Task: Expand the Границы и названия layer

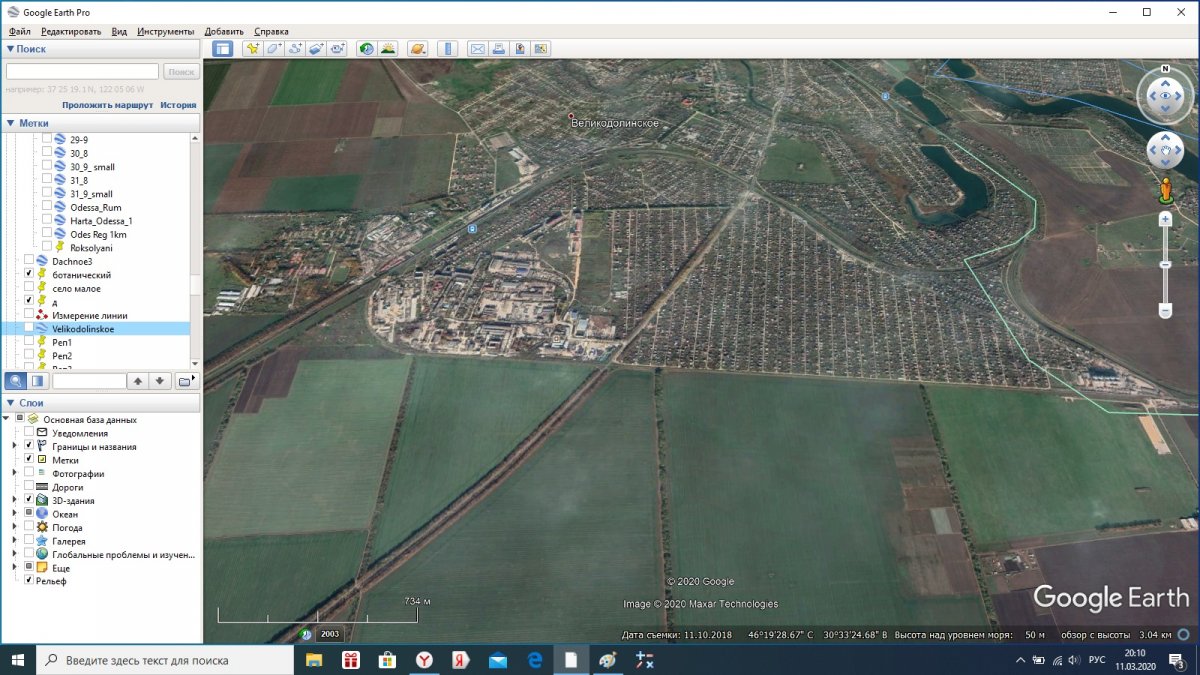Action: [x=14, y=446]
